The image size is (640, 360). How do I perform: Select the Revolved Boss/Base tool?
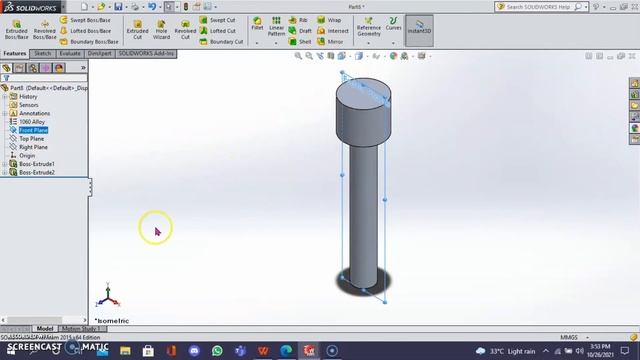point(44,29)
